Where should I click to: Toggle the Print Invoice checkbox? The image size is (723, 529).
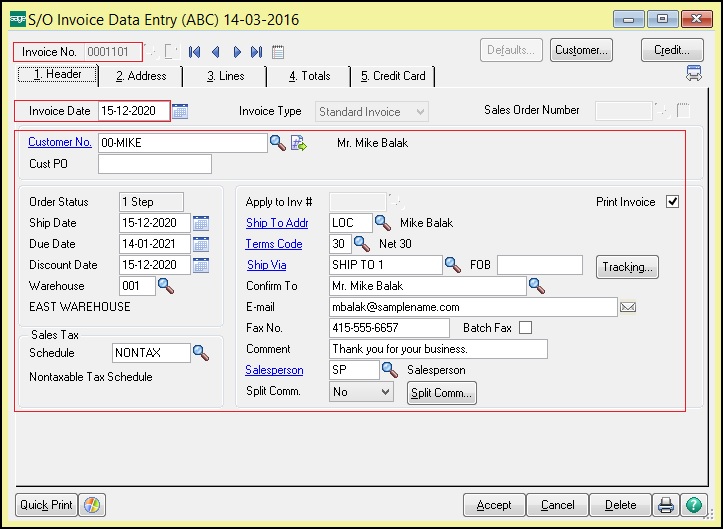[672, 202]
